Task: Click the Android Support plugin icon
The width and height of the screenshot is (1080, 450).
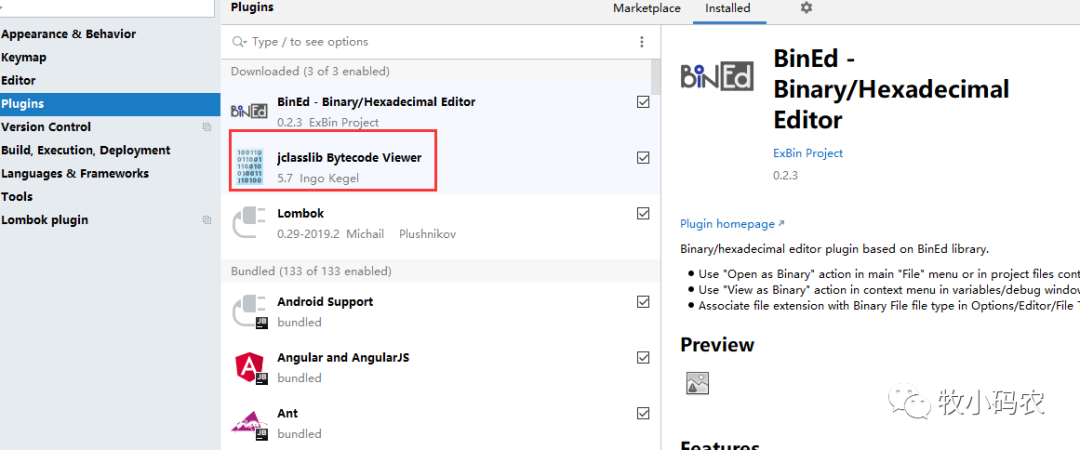Action: click(x=249, y=311)
